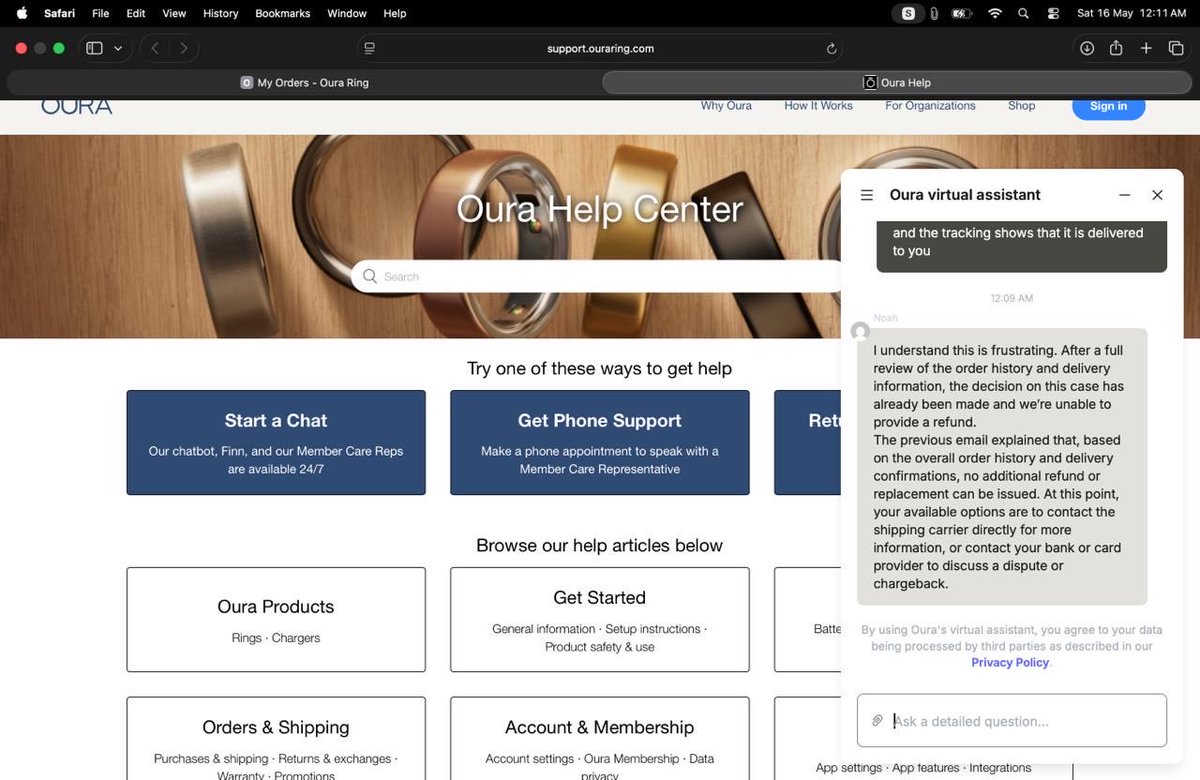Open Why Oura nav link
The height and width of the screenshot is (780, 1200).
[x=726, y=105]
